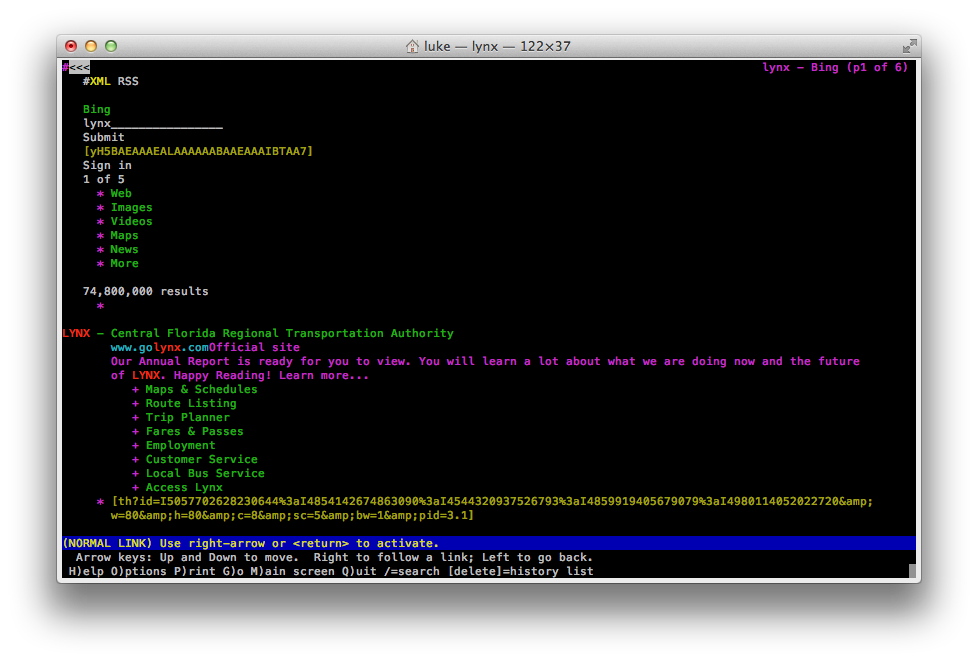This screenshot has height=662, width=978.
Task: Minimize the terminal with the yellow button
Action: click(x=91, y=46)
